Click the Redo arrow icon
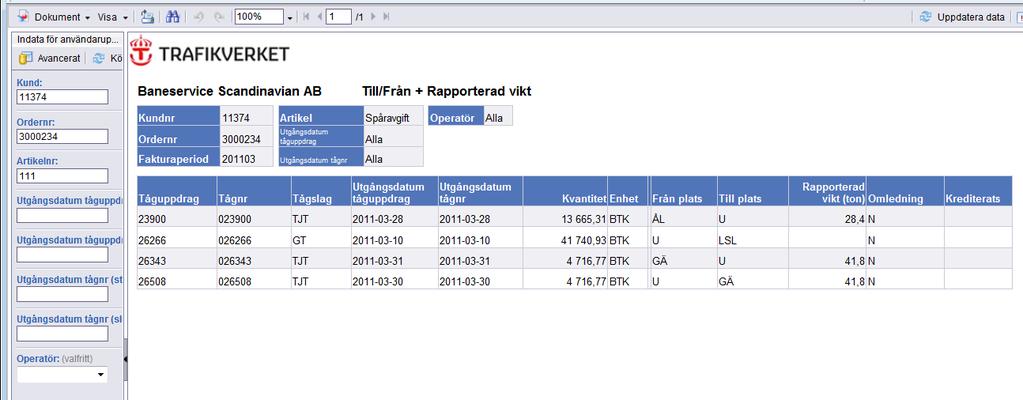Image resolution: width=1023 pixels, height=400 pixels. tap(219, 17)
